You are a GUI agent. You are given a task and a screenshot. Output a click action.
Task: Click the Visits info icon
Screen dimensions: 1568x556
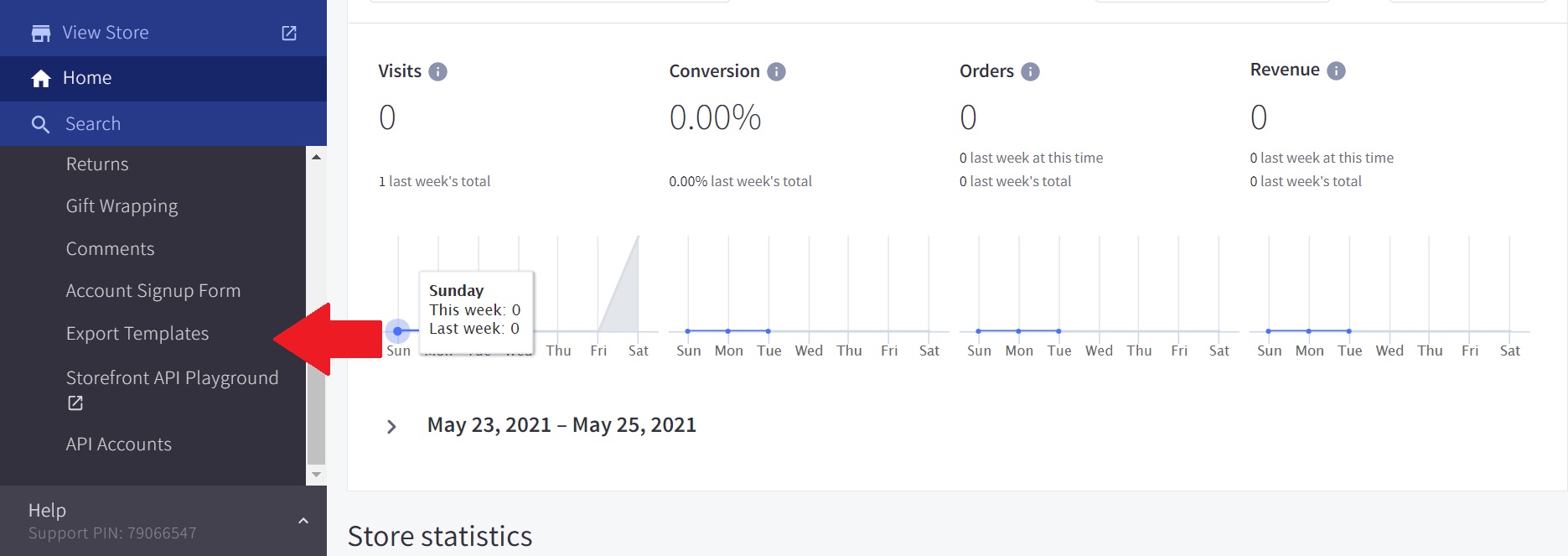[437, 72]
